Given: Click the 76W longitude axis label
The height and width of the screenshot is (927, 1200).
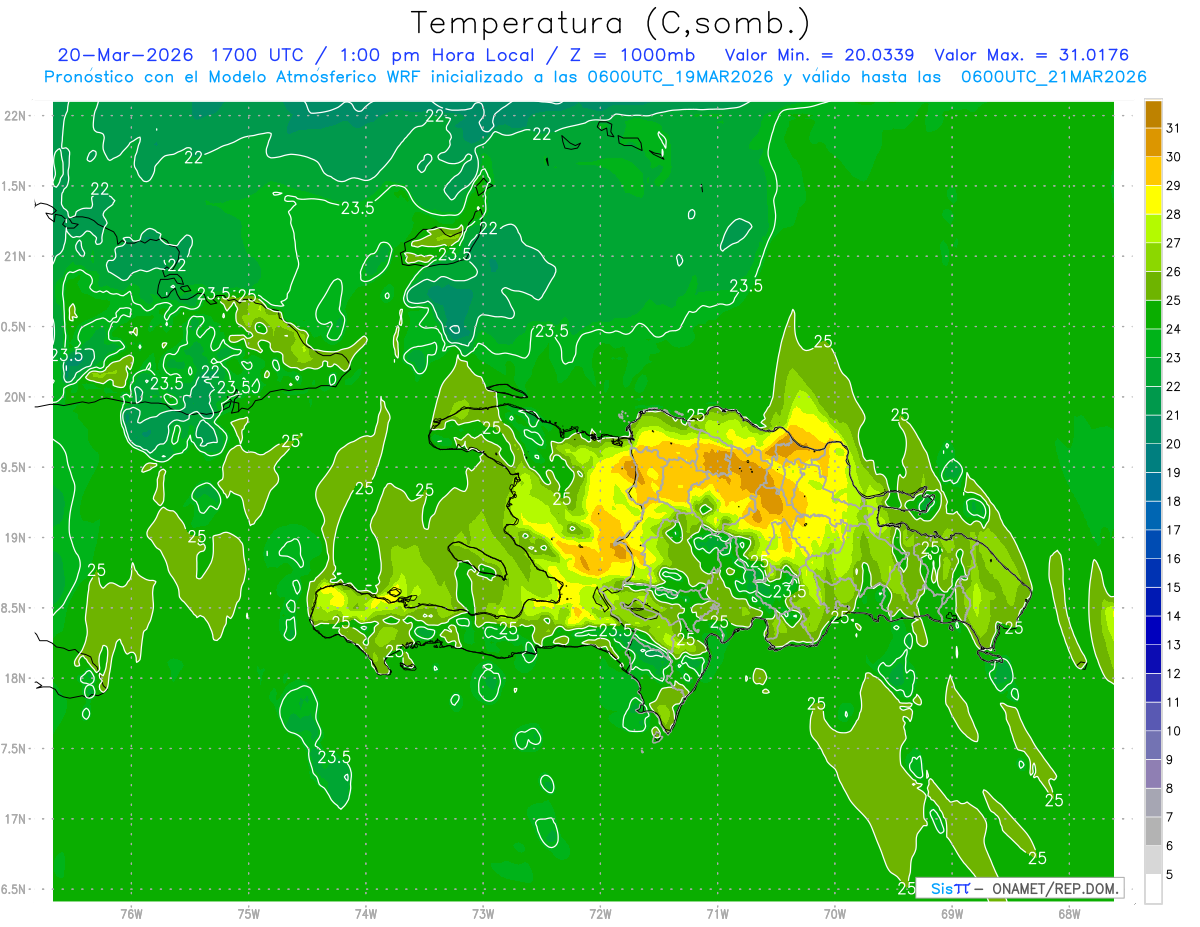Looking at the screenshot, I should [131, 913].
